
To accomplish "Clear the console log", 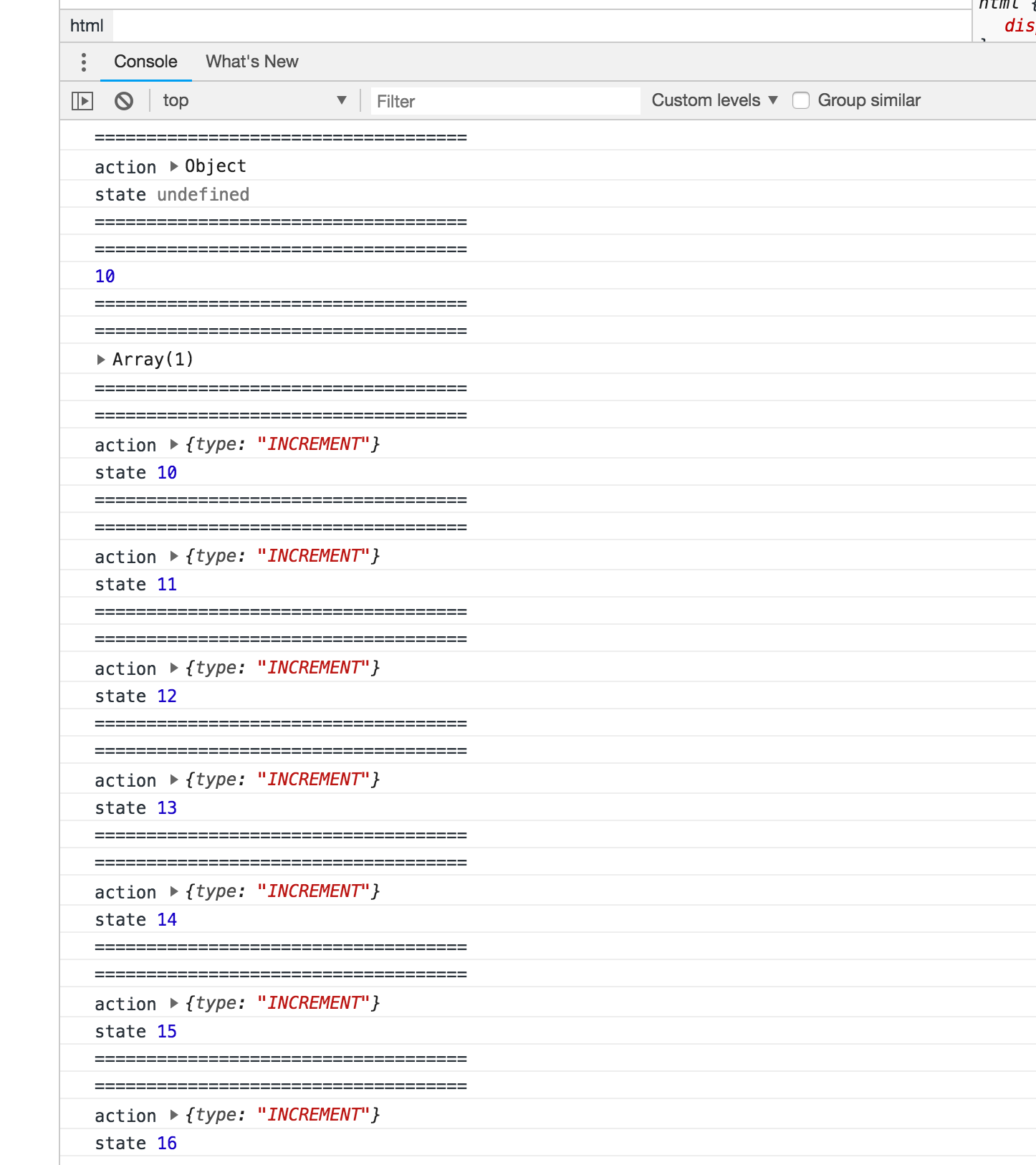I will 124,101.
